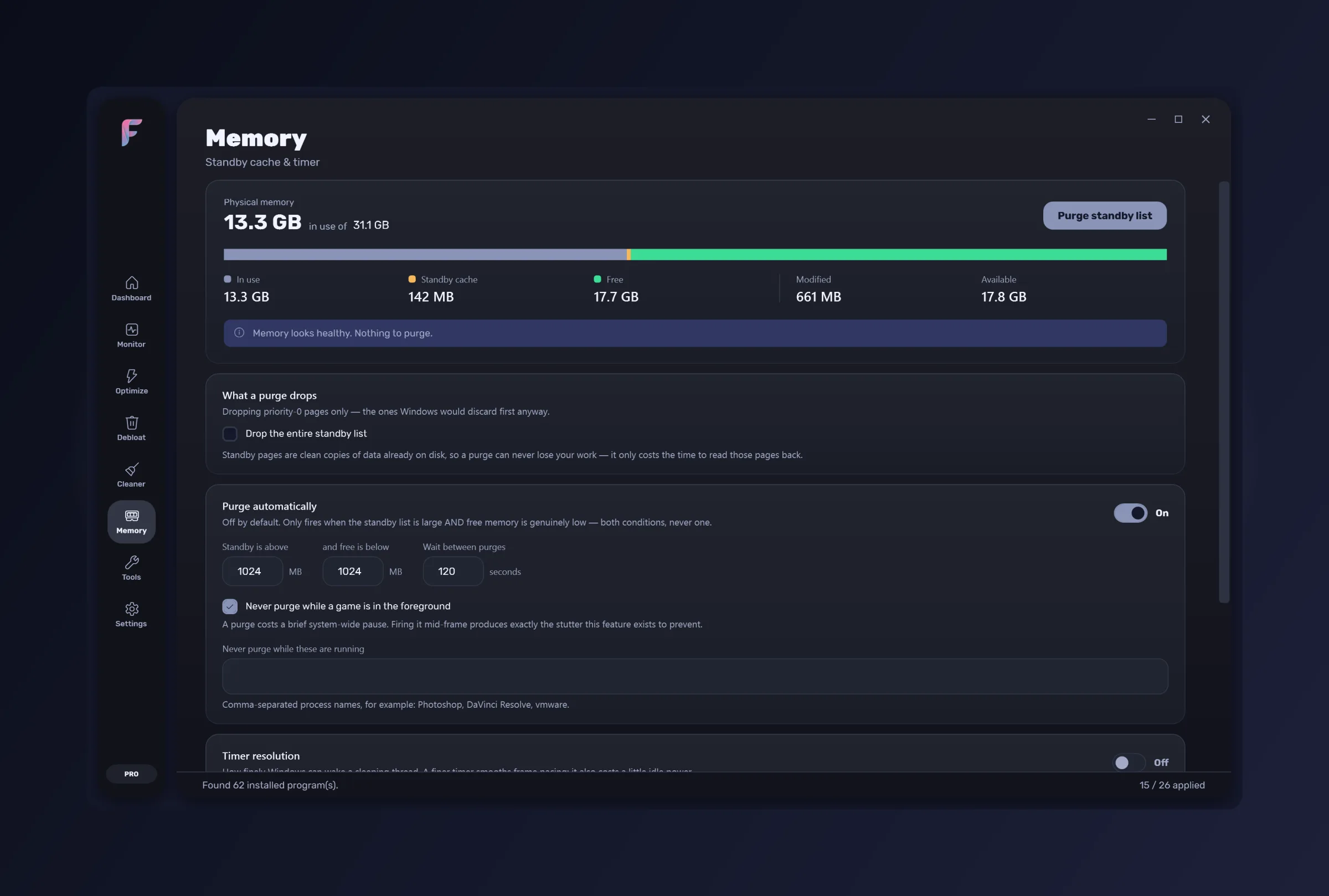This screenshot has height=896, width=1329.
Task: Click the What a purge drops heading
Action: coord(269,395)
